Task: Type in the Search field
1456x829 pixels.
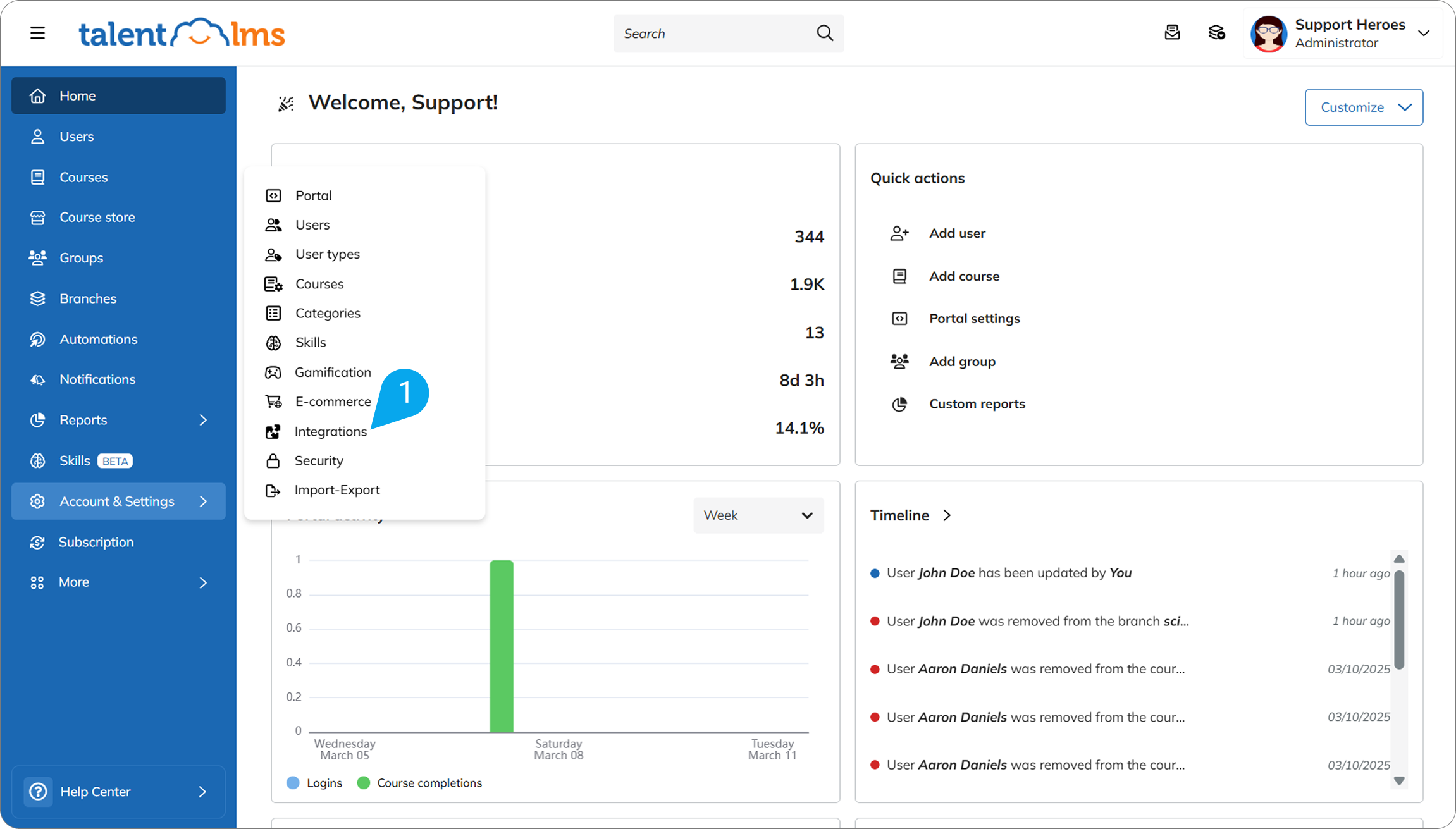Action: 728,34
